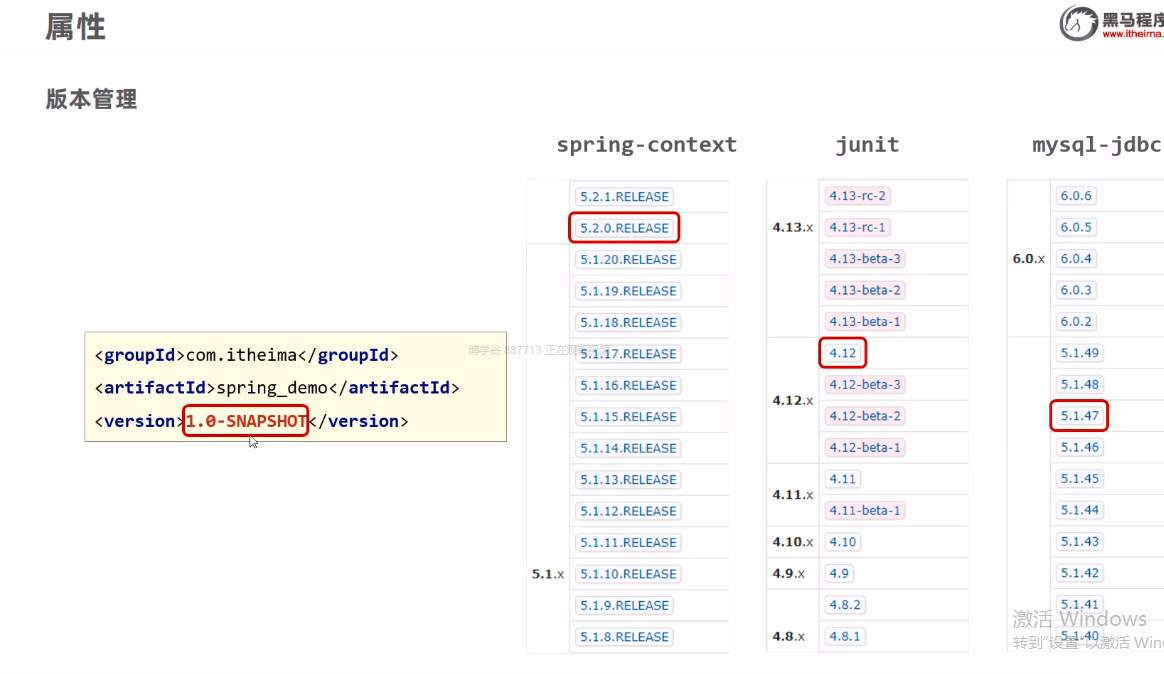The image size is (1164, 674).
Task: Click the junit 4.12.x group label
Action: (x=792, y=400)
